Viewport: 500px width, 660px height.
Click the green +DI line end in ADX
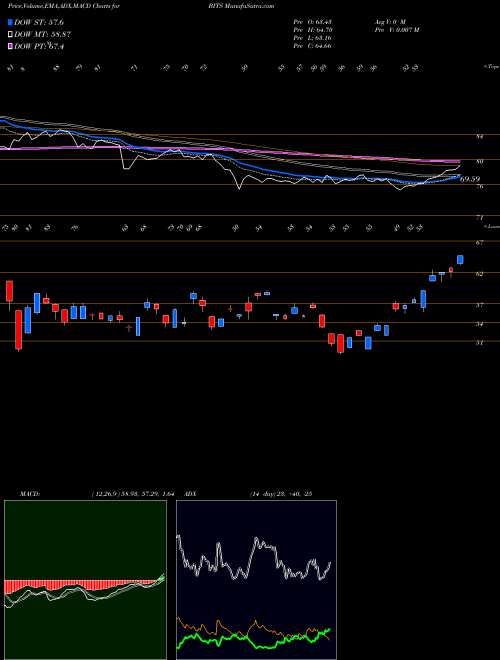329,630
